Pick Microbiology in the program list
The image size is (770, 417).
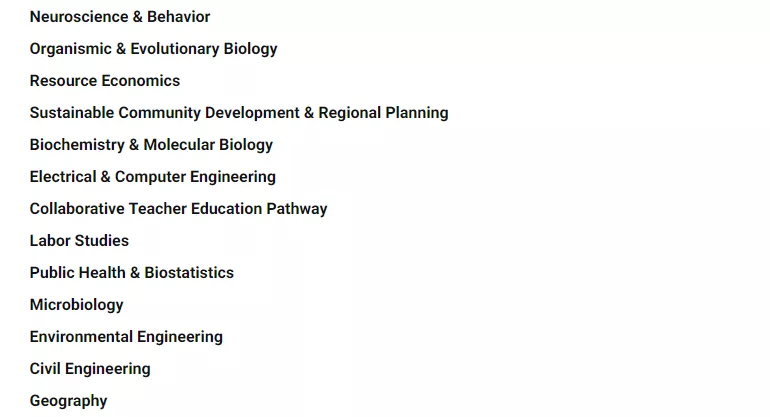[76, 305]
